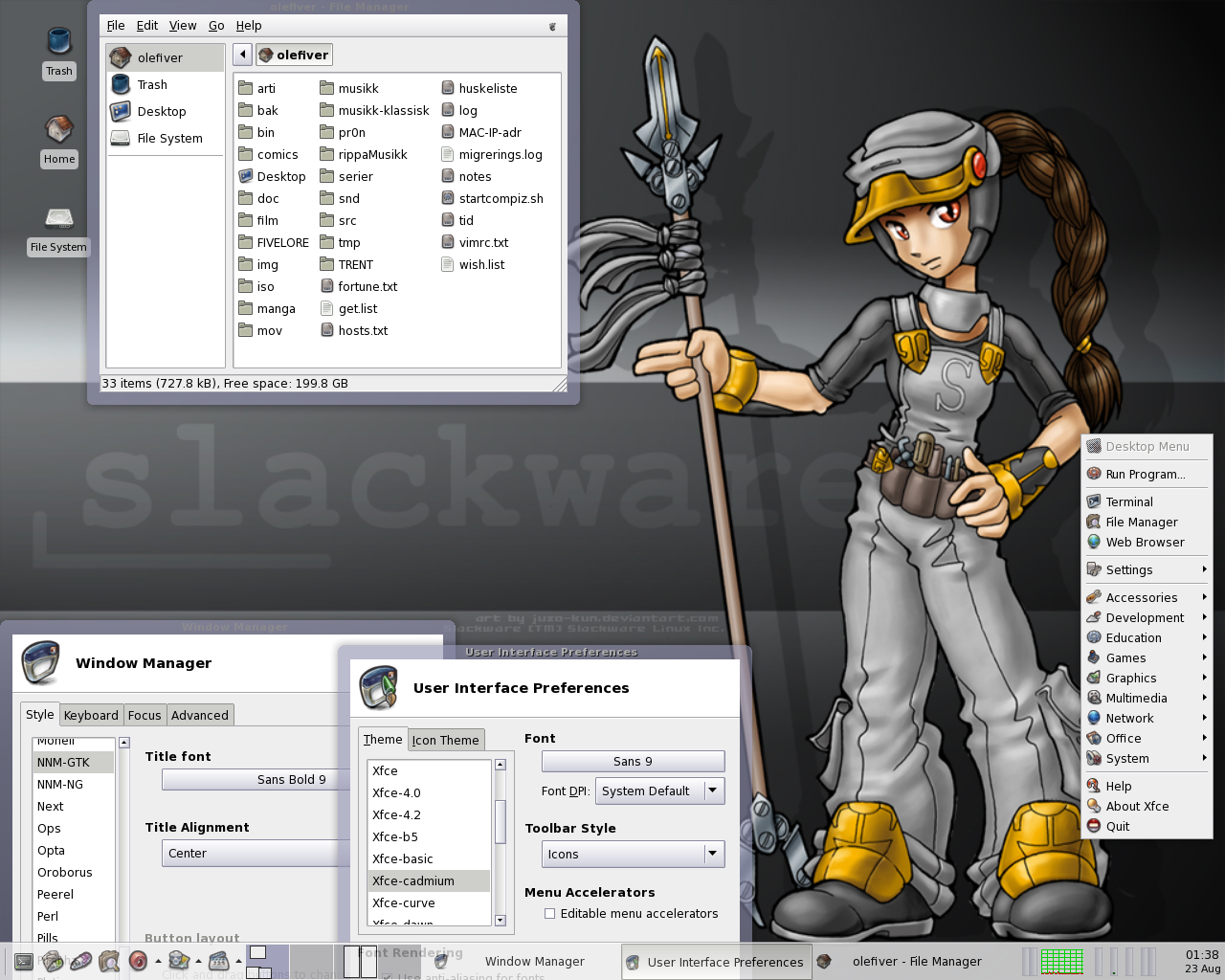Click Quit in the desktop menu
Image resolution: width=1225 pixels, height=980 pixels.
1147,826
